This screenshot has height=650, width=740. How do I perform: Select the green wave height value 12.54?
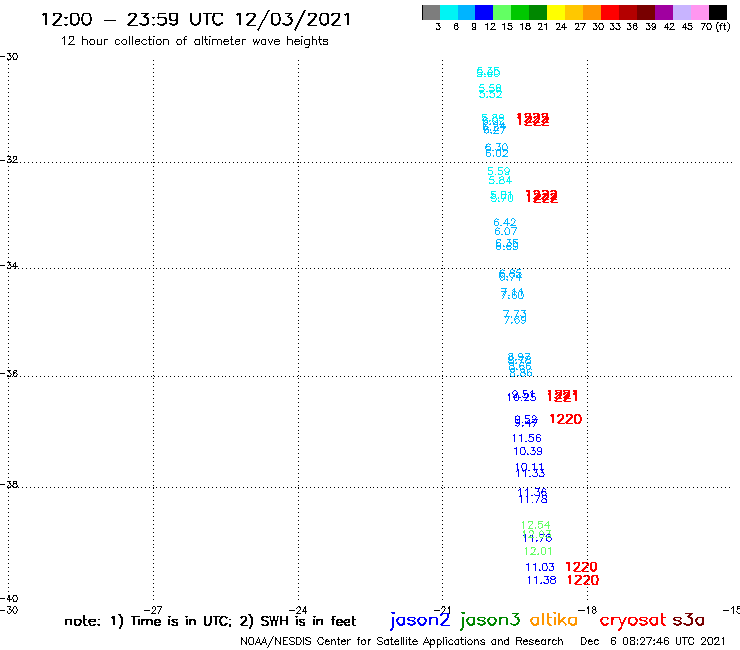[x=536, y=525]
